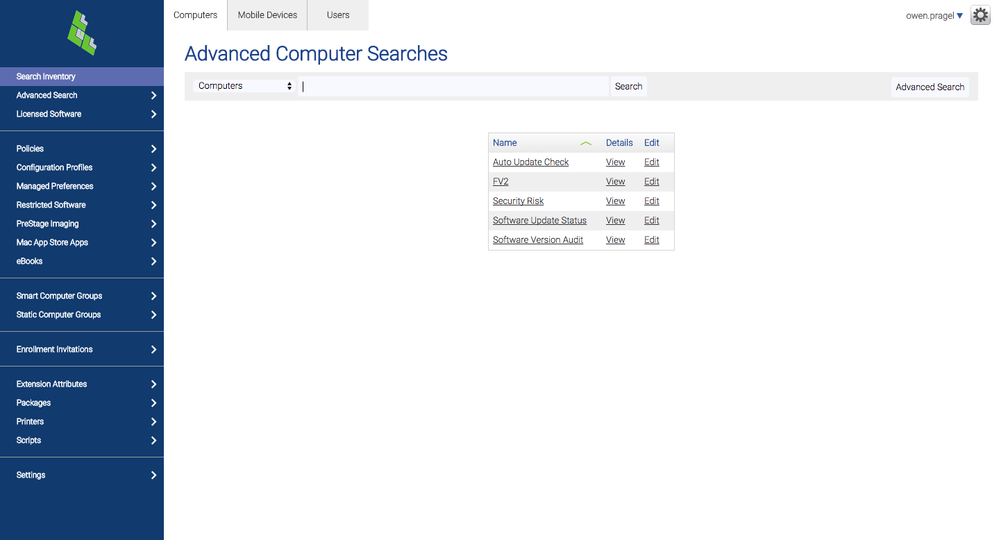Open Smart Computer Groups sidebar item
The height and width of the screenshot is (540, 999).
[x=82, y=295]
